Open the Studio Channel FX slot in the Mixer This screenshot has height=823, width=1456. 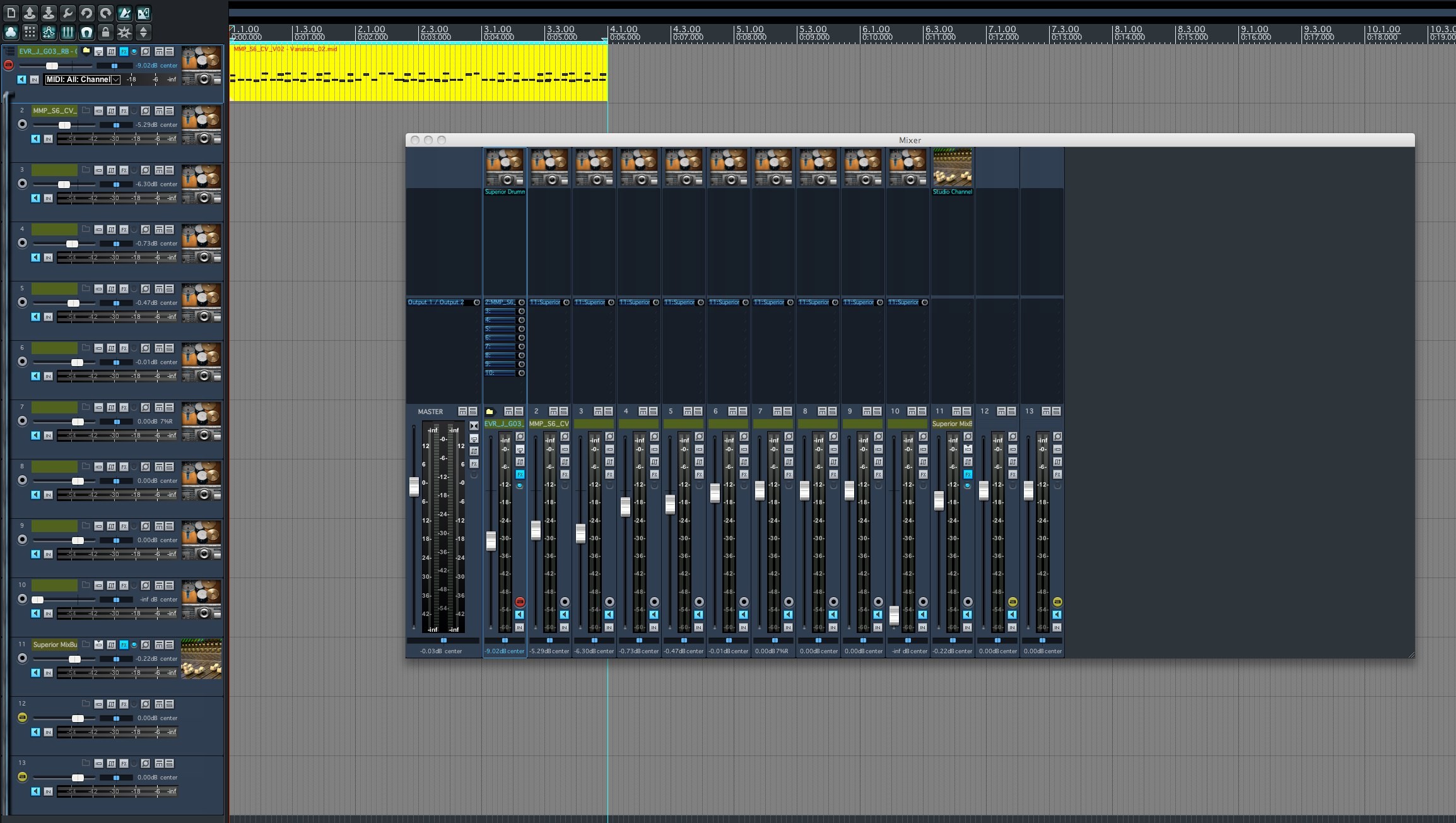(x=953, y=192)
